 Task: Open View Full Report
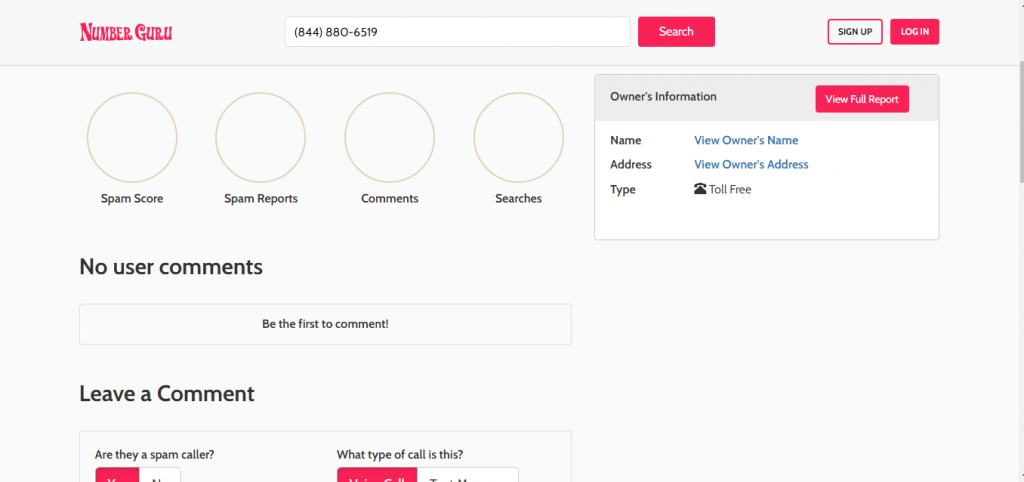861,99
